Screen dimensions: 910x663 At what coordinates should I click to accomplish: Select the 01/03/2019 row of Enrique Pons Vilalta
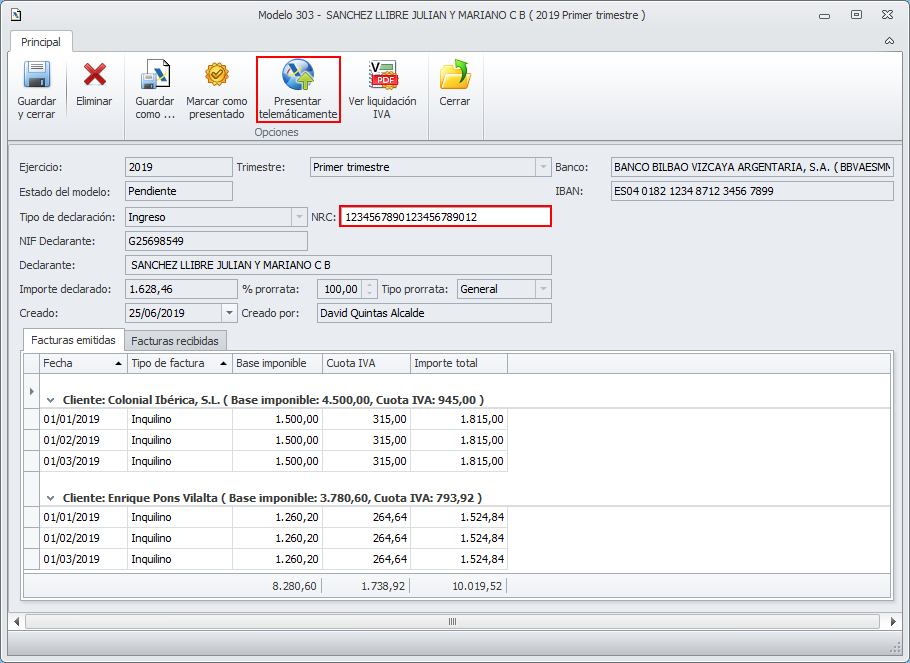273,559
